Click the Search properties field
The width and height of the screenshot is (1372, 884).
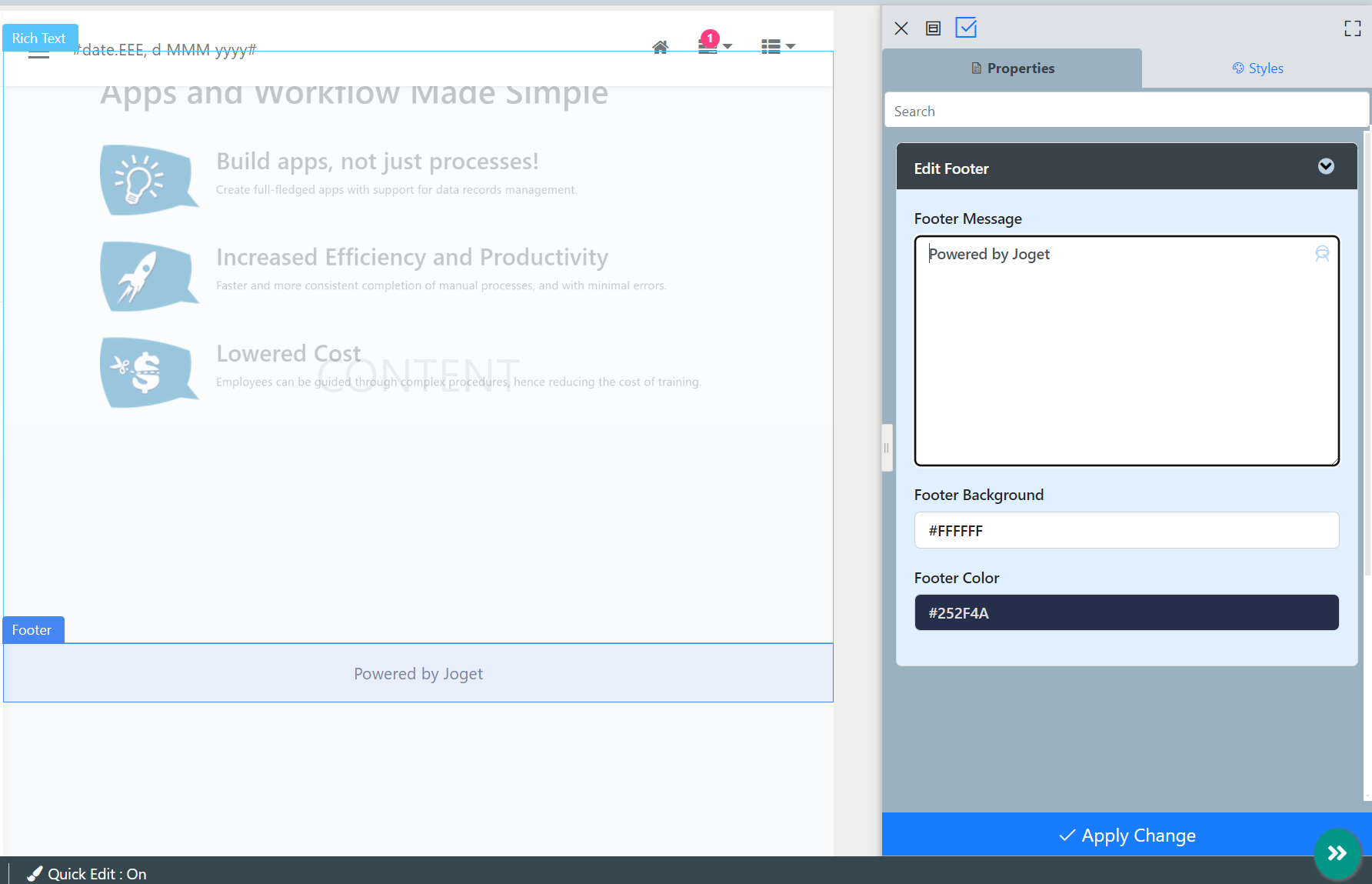(1126, 112)
